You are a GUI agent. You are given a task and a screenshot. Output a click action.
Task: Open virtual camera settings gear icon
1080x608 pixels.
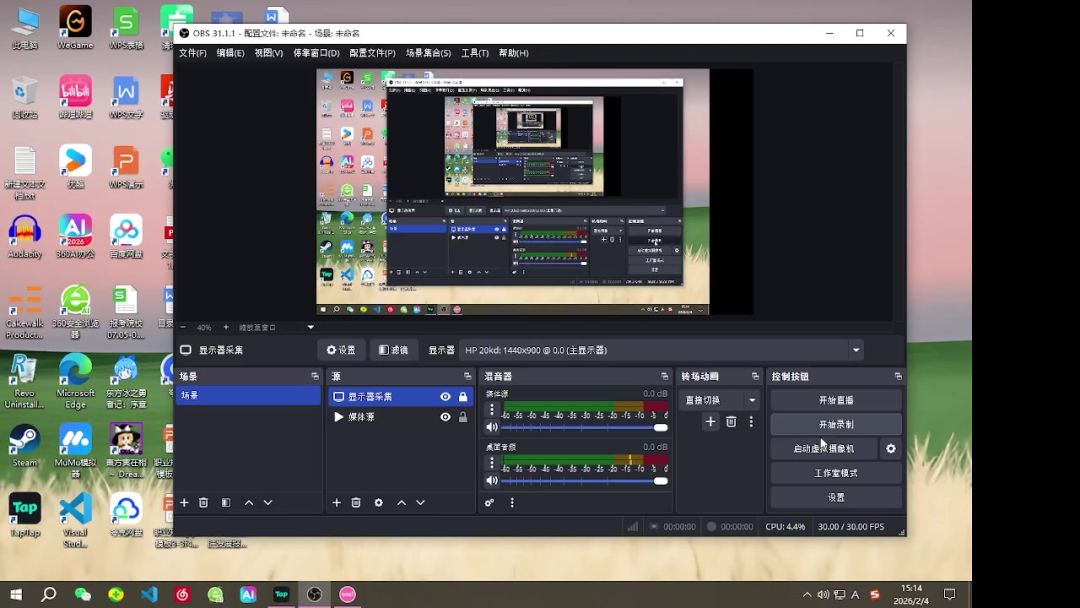[x=891, y=449]
